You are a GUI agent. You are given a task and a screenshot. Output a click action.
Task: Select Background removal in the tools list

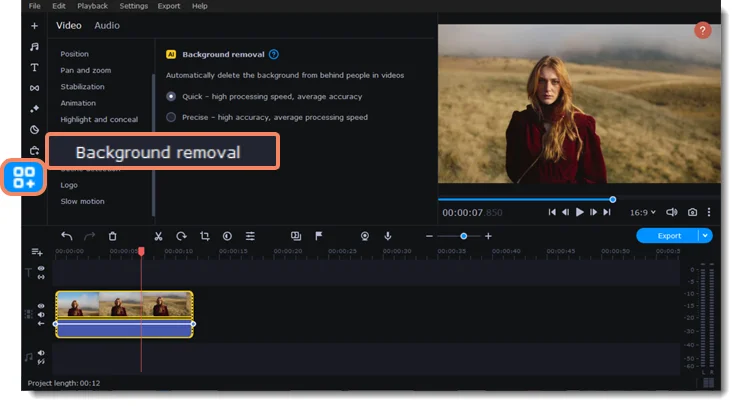pyautogui.click(x=158, y=153)
